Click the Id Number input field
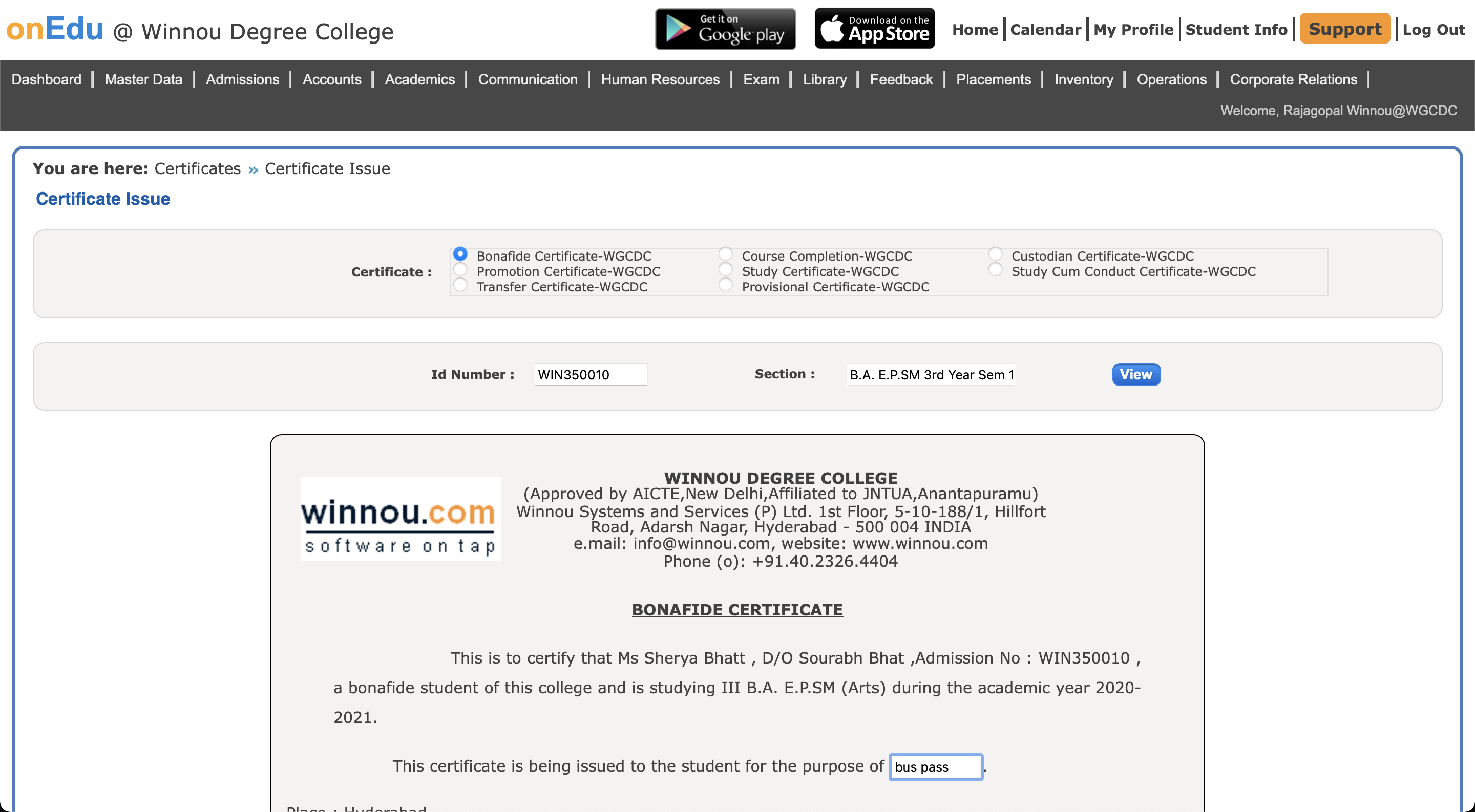 pyautogui.click(x=591, y=375)
